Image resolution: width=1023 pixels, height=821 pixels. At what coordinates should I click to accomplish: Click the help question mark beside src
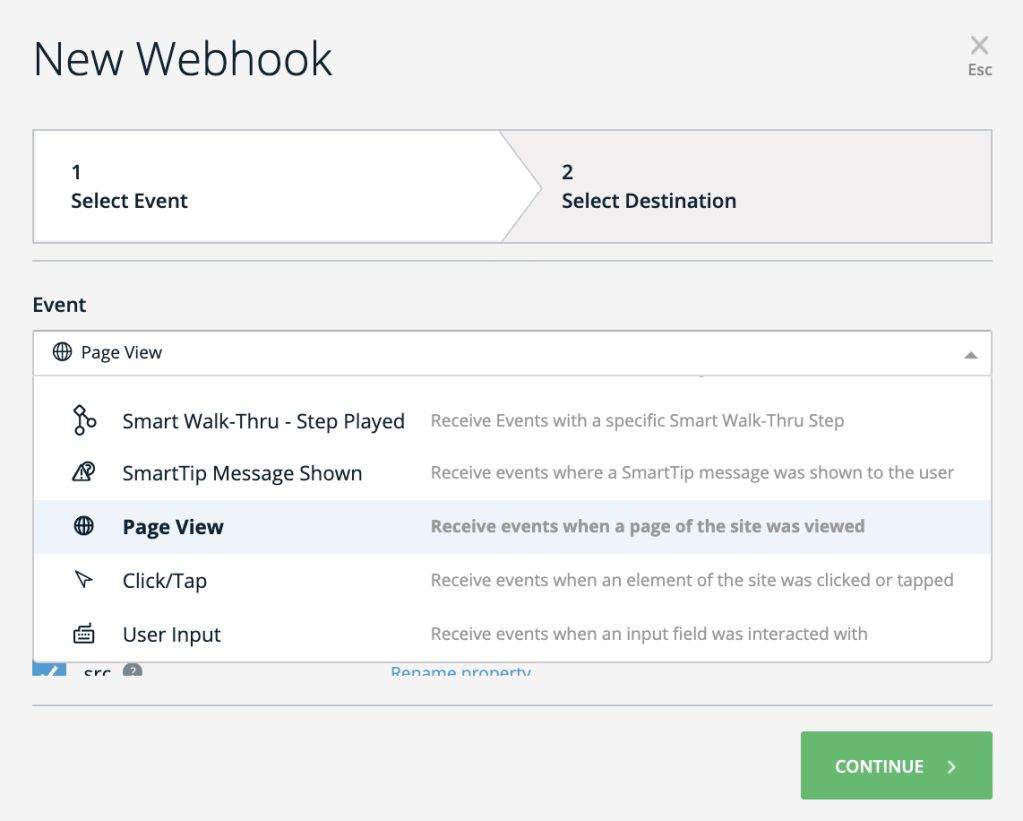click(x=132, y=671)
